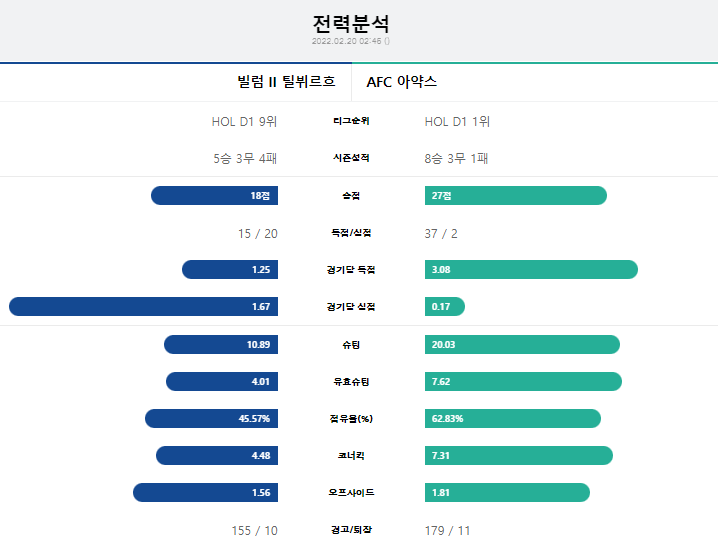Click the 5승 3무 4패 season record
Screen dimensions: 718x546
[245, 158]
